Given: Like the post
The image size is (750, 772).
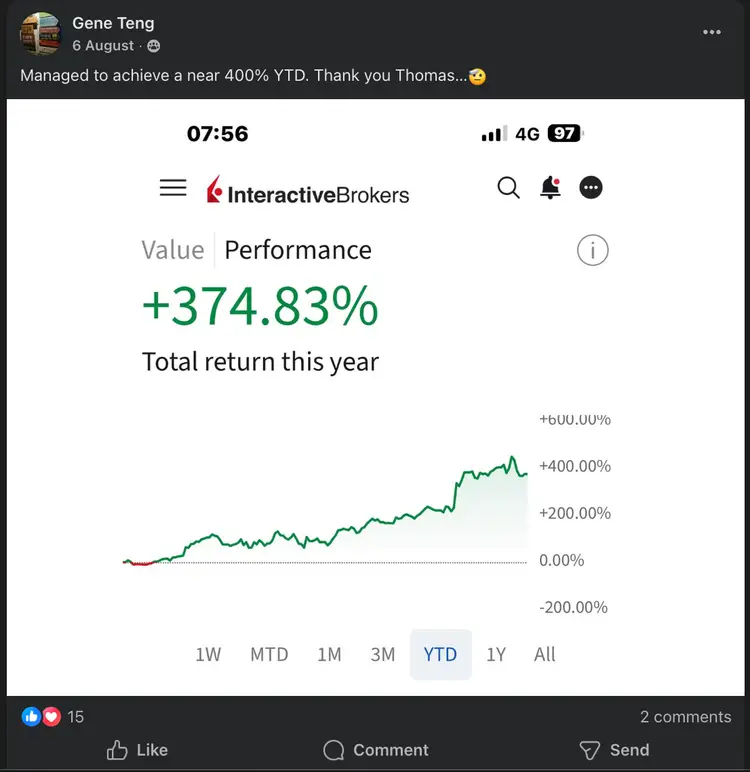Looking at the screenshot, I should [x=137, y=750].
